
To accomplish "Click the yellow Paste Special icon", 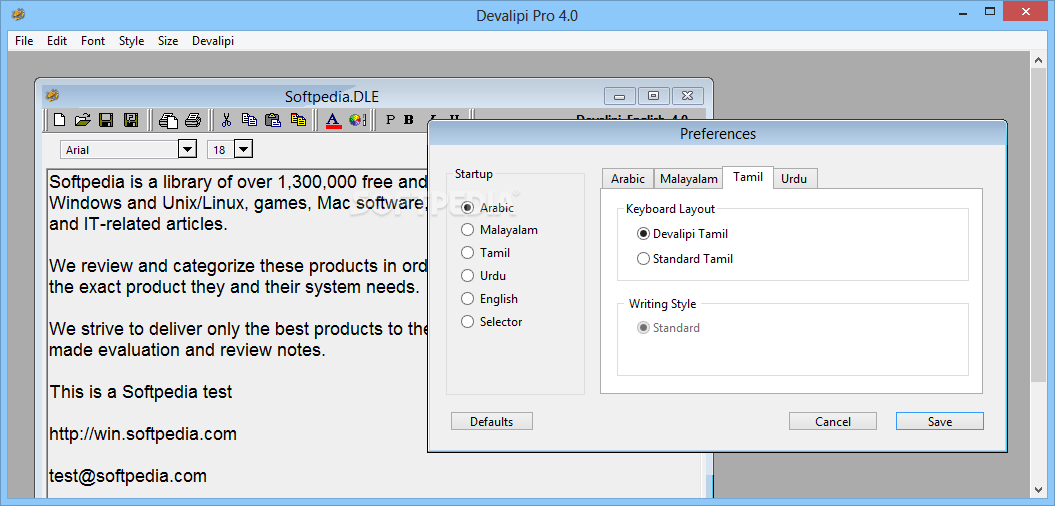I will 298,120.
